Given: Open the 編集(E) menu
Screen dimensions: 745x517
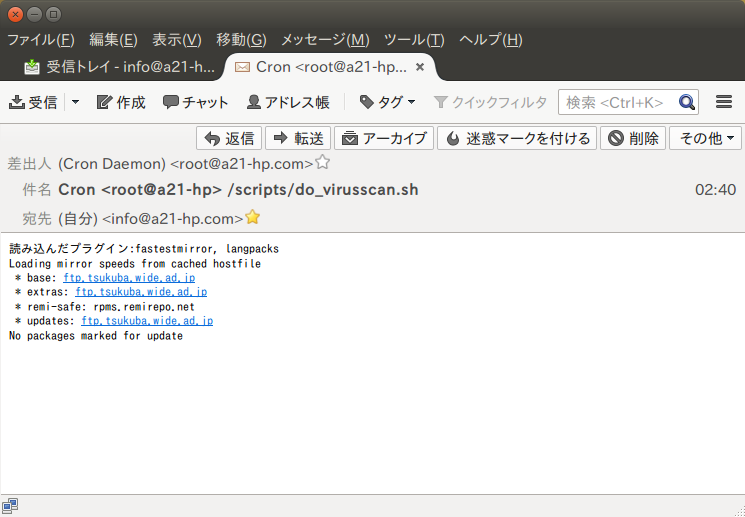Looking at the screenshot, I should (114, 40).
